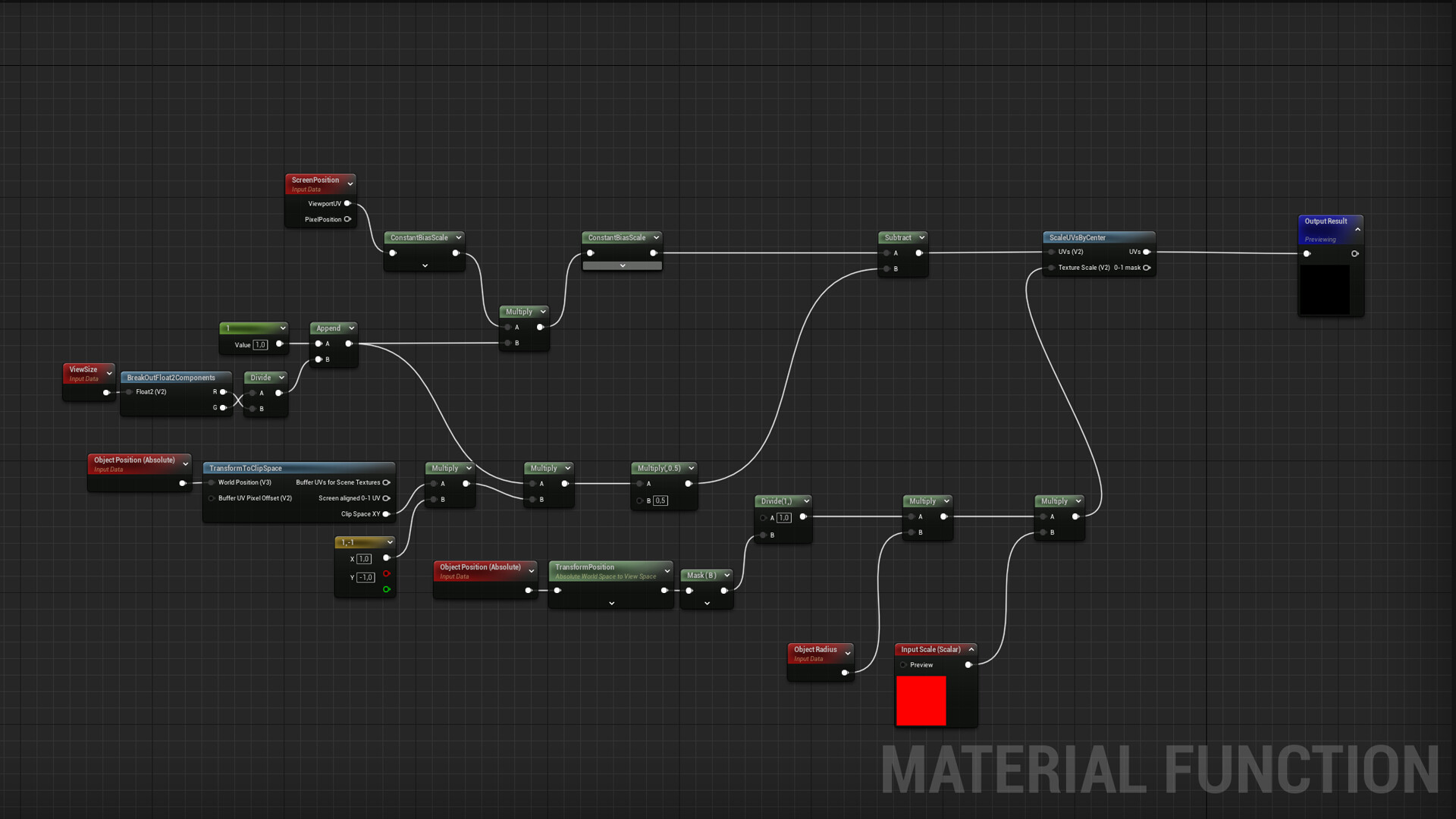The image size is (1456, 819).
Task: Toggle the Object Radius node's header chevron
Action: pos(848,653)
